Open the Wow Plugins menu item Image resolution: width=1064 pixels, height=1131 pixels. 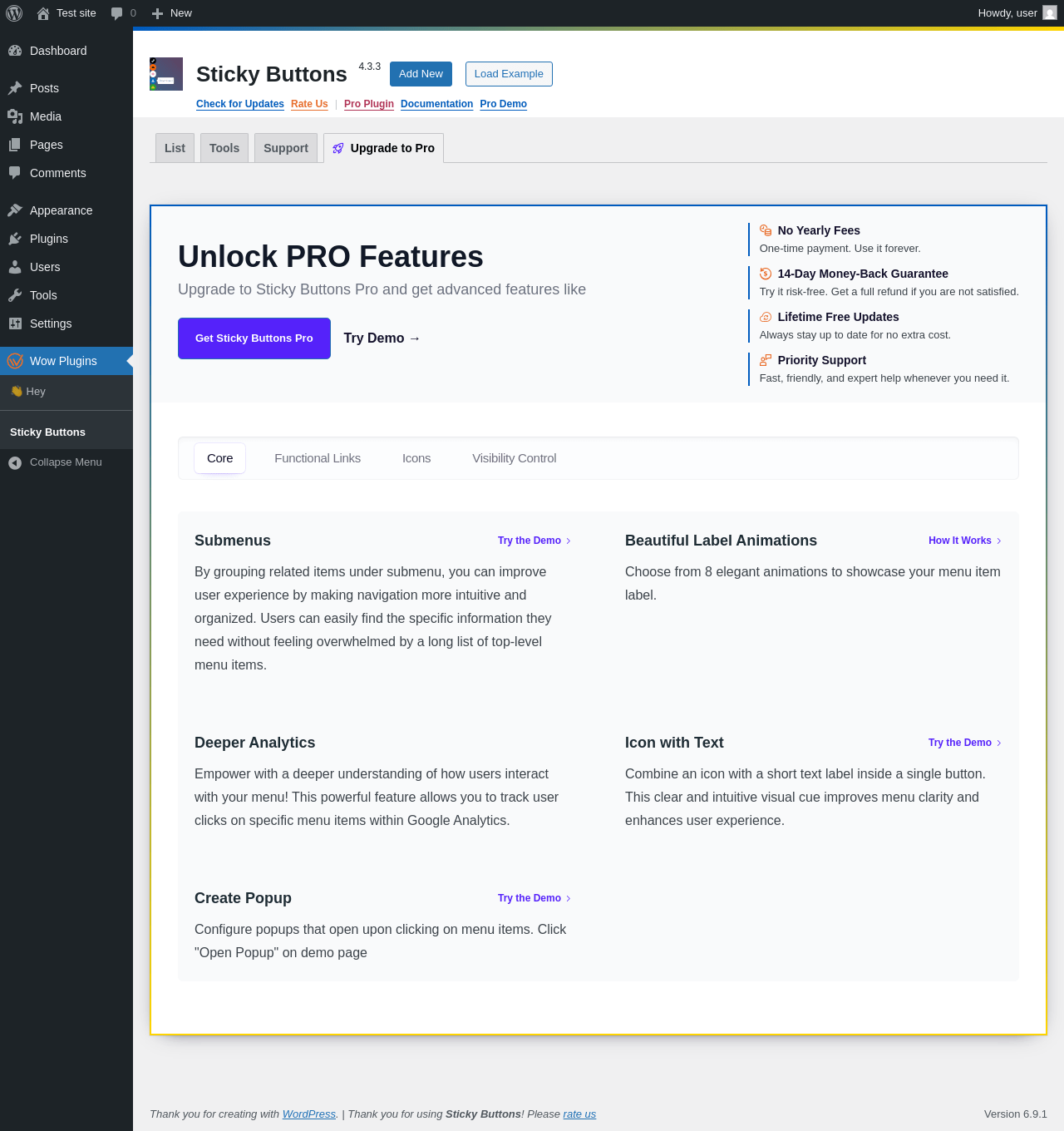coord(66,361)
